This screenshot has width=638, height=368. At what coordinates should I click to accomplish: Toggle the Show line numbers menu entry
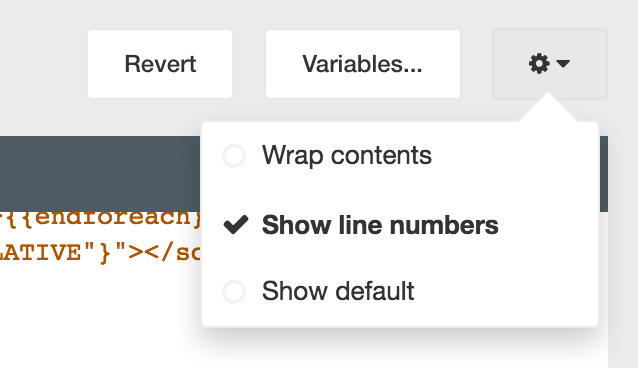[x=400, y=225]
